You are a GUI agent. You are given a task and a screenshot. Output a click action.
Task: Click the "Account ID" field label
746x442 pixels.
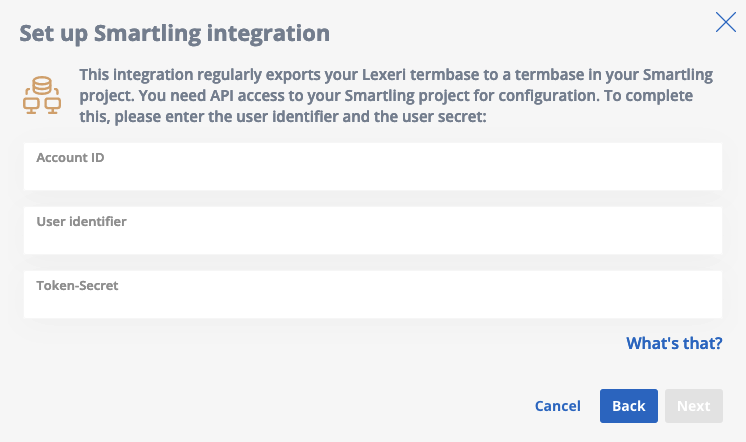pos(70,157)
